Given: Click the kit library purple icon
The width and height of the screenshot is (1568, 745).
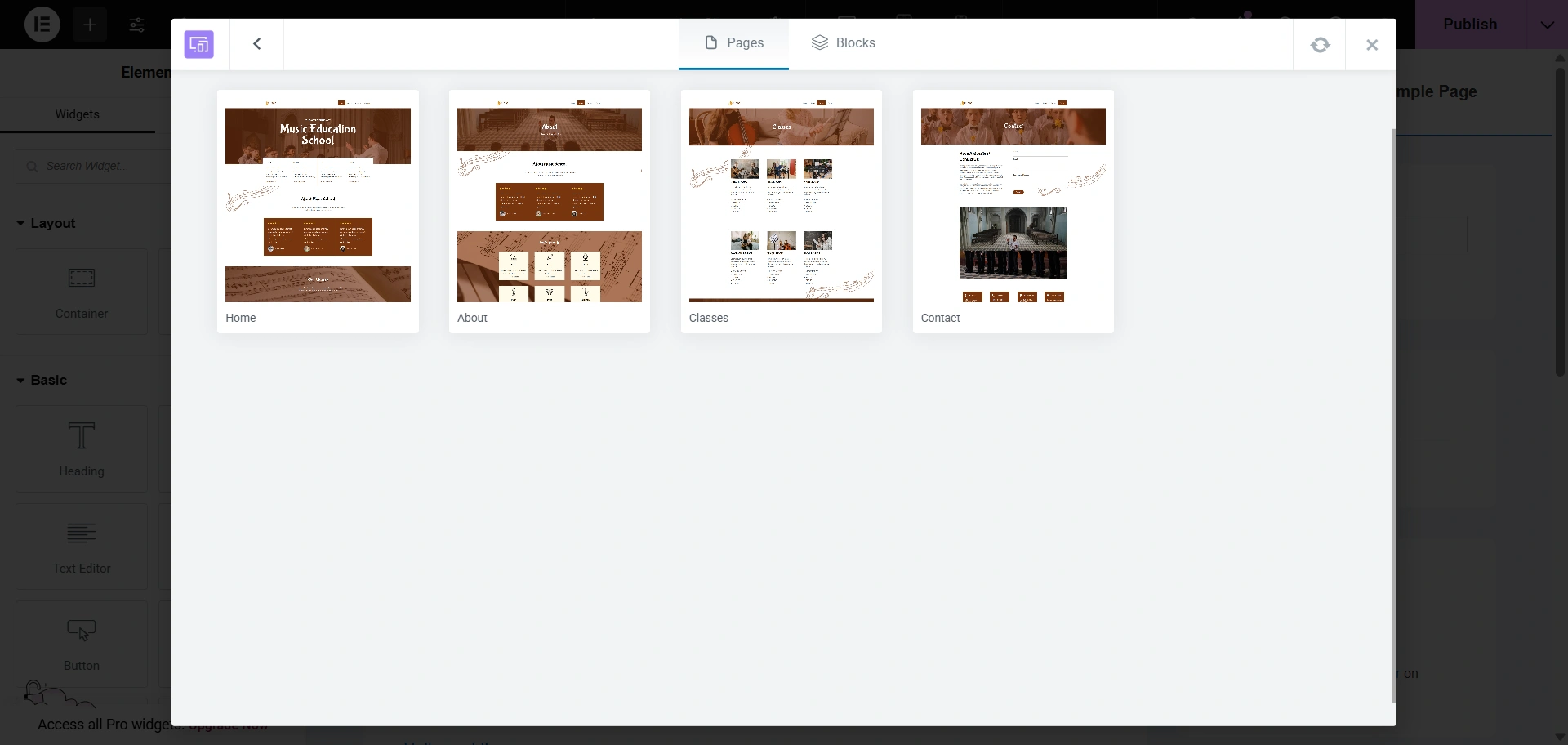Looking at the screenshot, I should 199,44.
